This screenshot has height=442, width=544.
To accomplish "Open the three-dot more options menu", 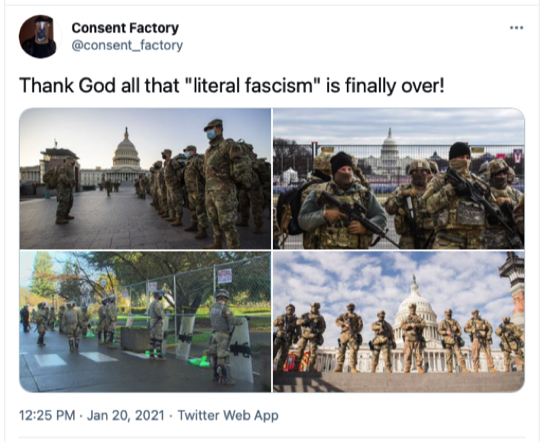I will pyautogui.click(x=517, y=28).
